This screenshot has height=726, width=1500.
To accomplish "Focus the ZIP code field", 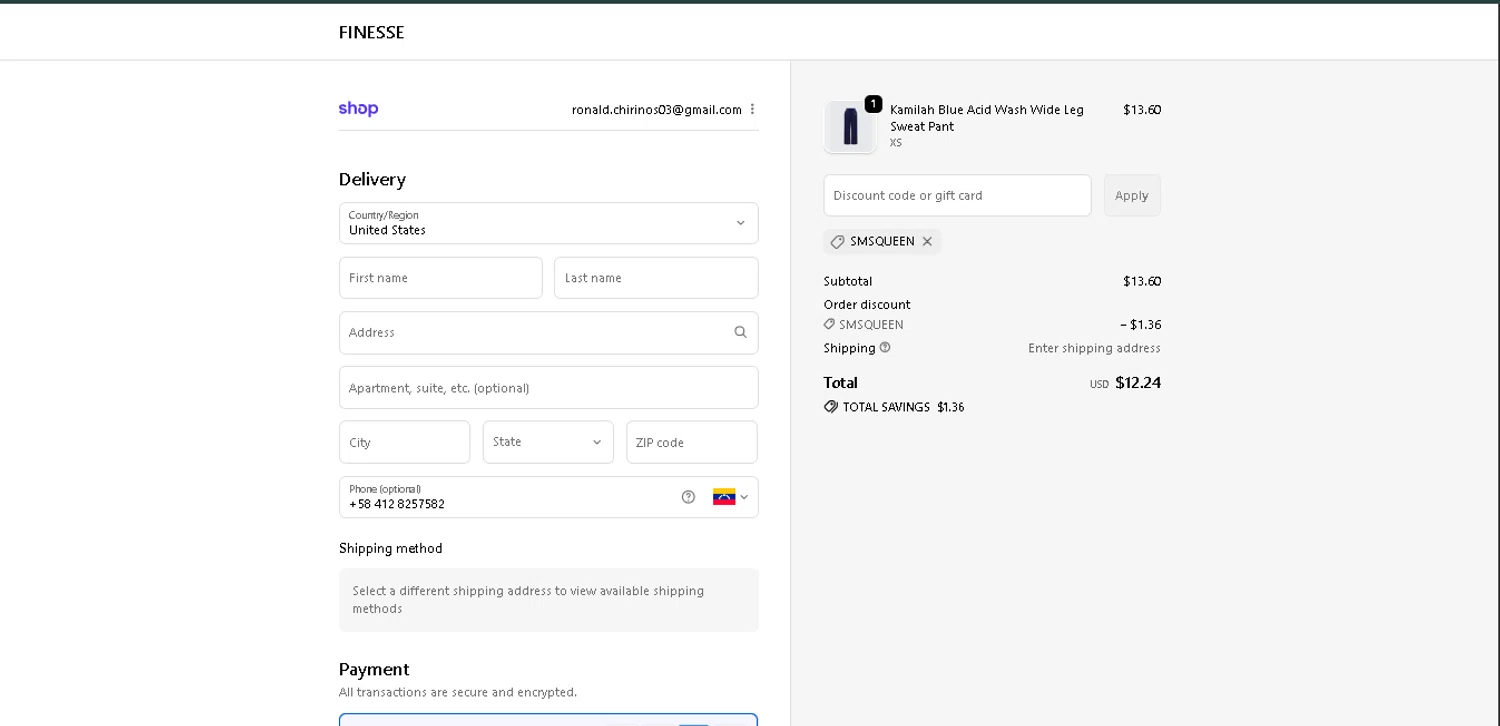I will (692, 442).
